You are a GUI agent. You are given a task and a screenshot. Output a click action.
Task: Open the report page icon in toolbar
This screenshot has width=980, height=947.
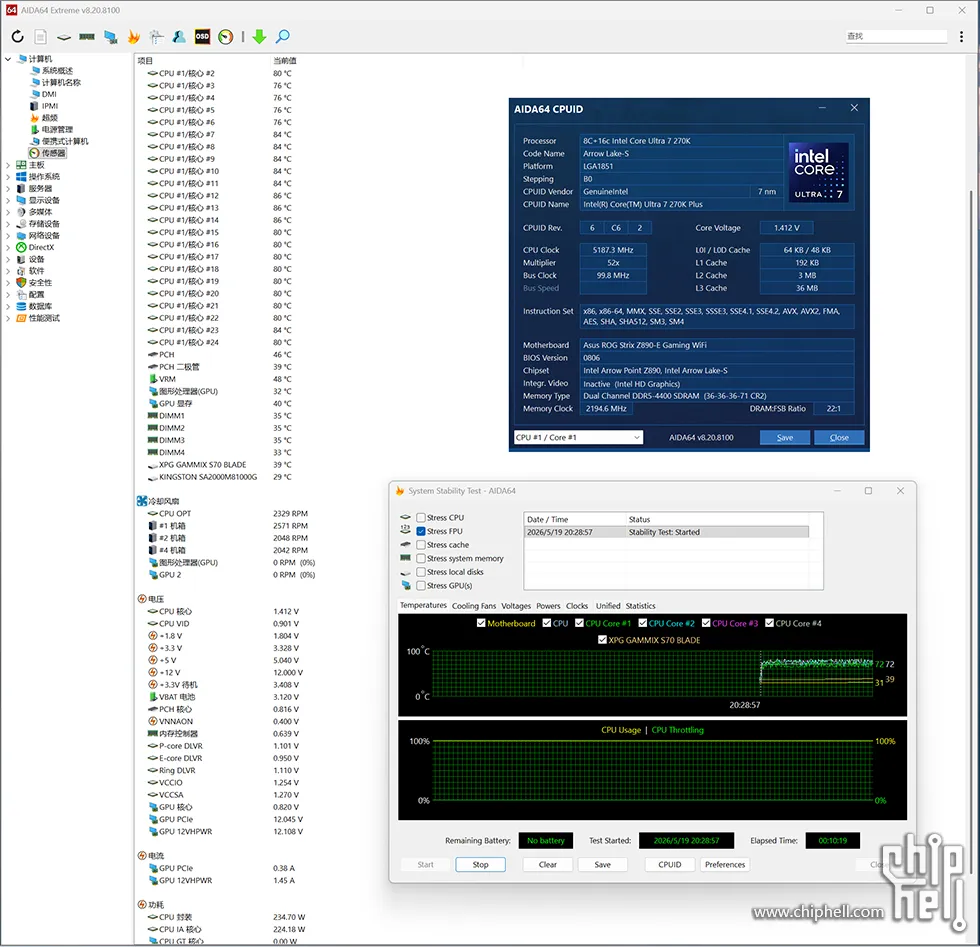click(41, 37)
